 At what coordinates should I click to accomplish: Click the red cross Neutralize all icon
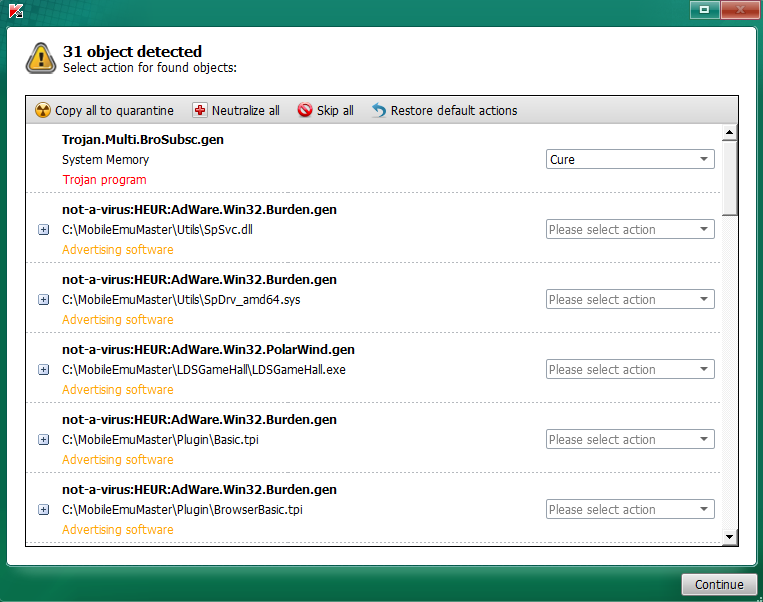pyautogui.click(x=200, y=110)
